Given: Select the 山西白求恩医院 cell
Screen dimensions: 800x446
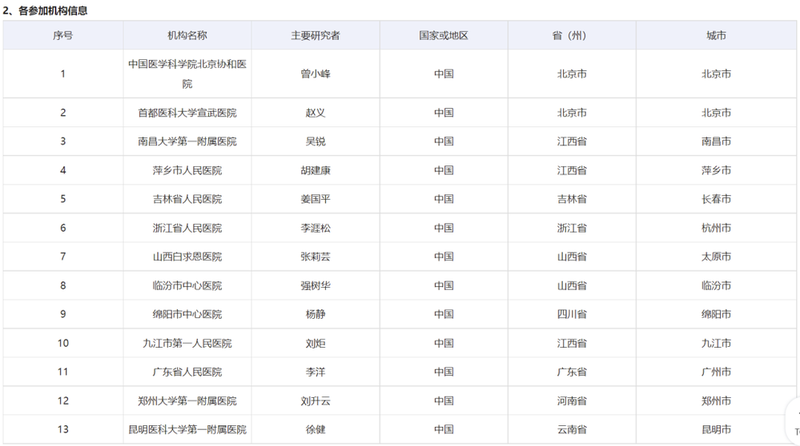Looking at the screenshot, I should (x=188, y=257).
